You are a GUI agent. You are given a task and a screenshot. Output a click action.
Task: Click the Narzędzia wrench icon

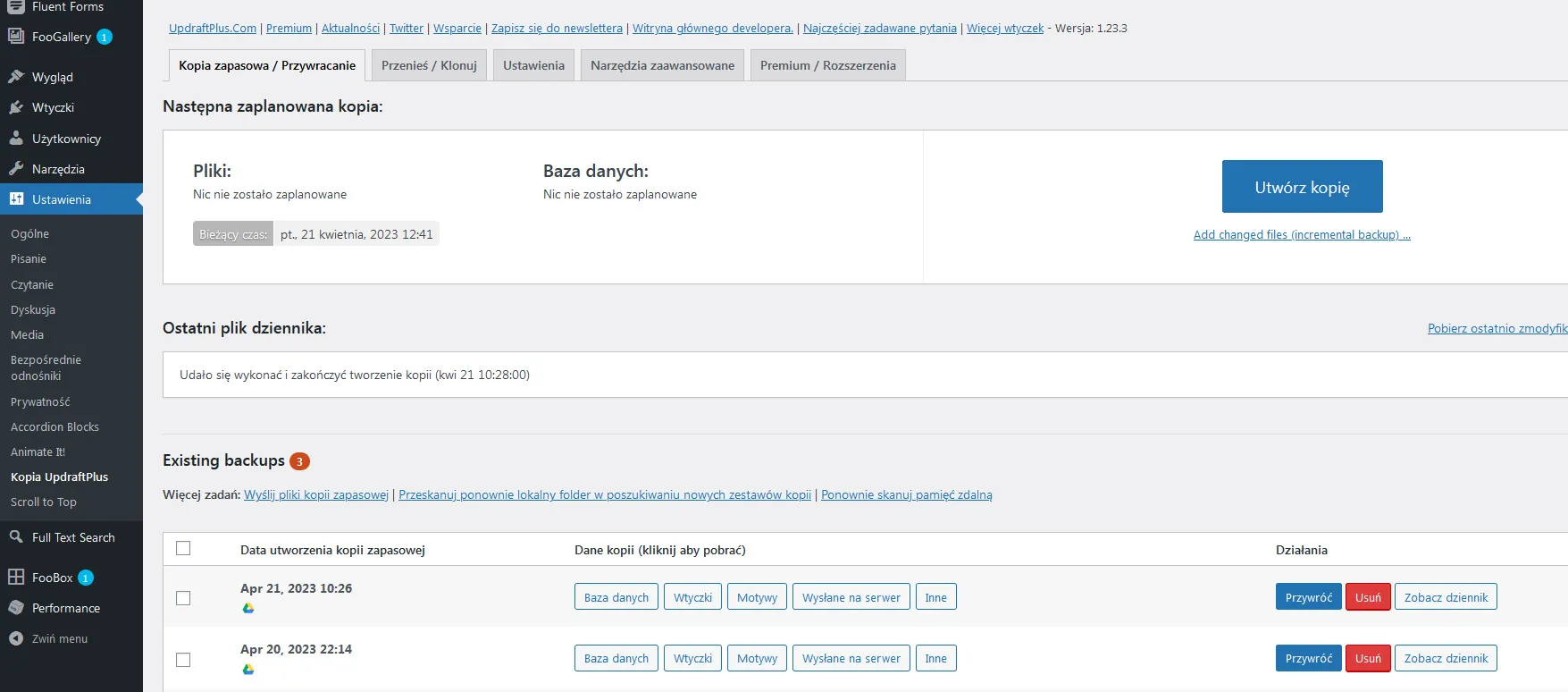pos(16,169)
